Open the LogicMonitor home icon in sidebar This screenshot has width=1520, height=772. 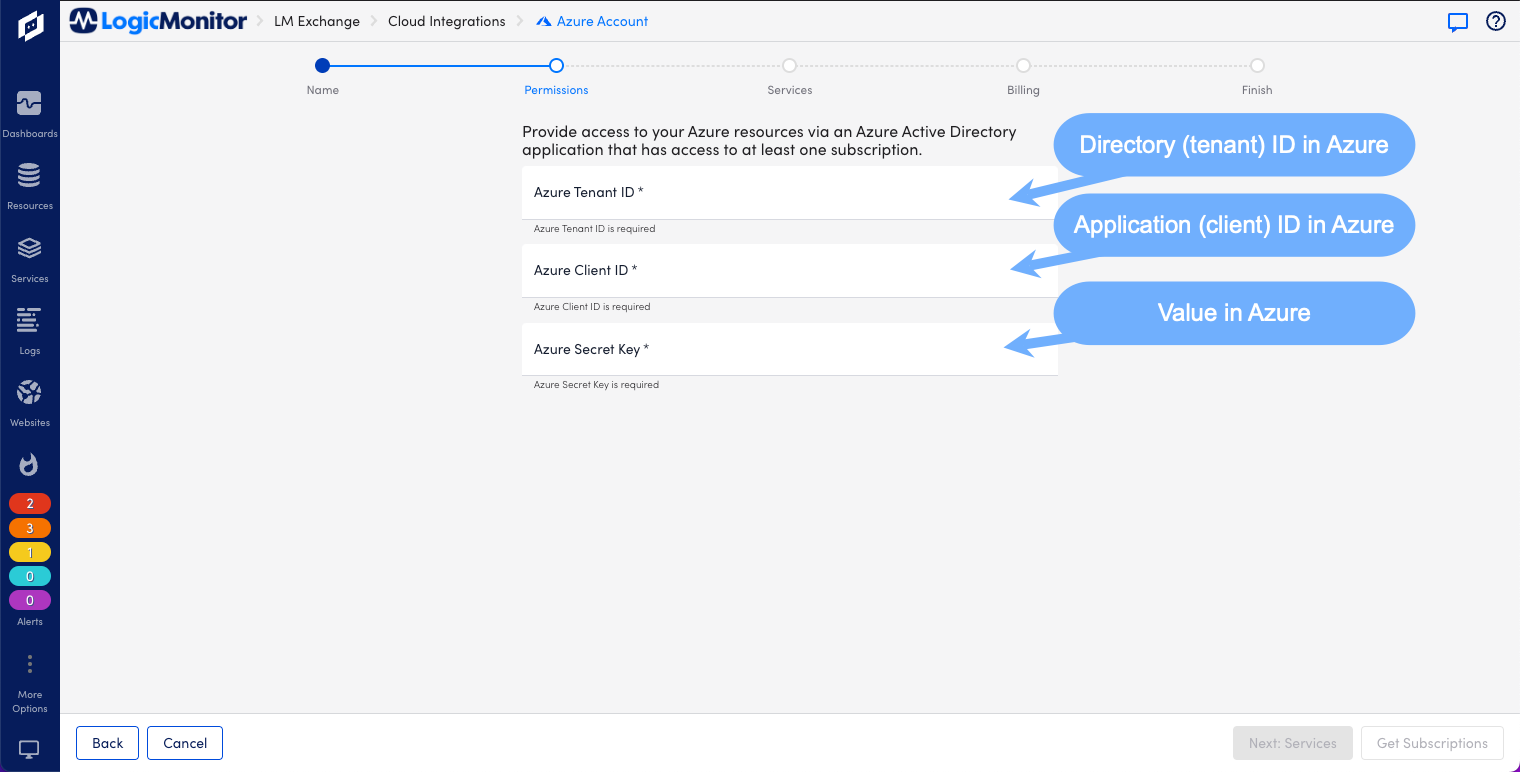coord(30,25)
